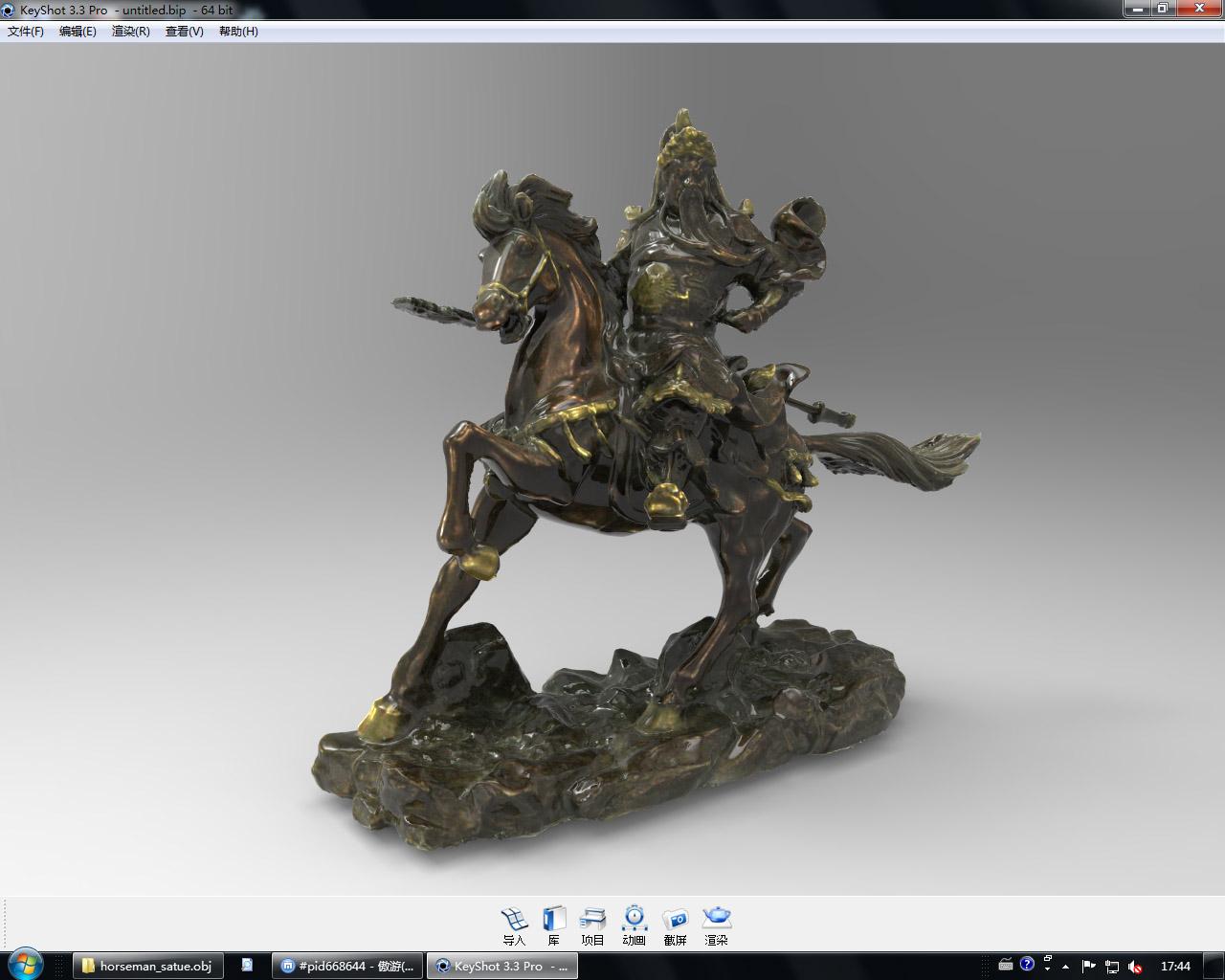
Task: Click the Windows Start orb
Action: pos(25,965)
